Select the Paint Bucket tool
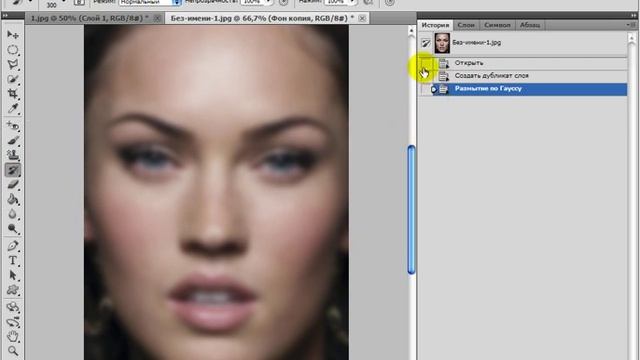The image size is (640, 360). coord(13,200)
